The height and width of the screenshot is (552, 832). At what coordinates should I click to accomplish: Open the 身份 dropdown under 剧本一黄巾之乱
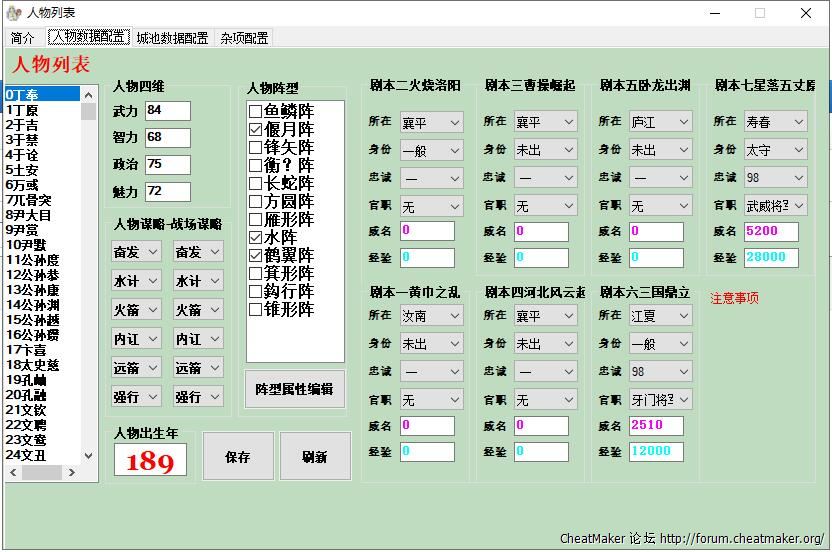point(431,343)
